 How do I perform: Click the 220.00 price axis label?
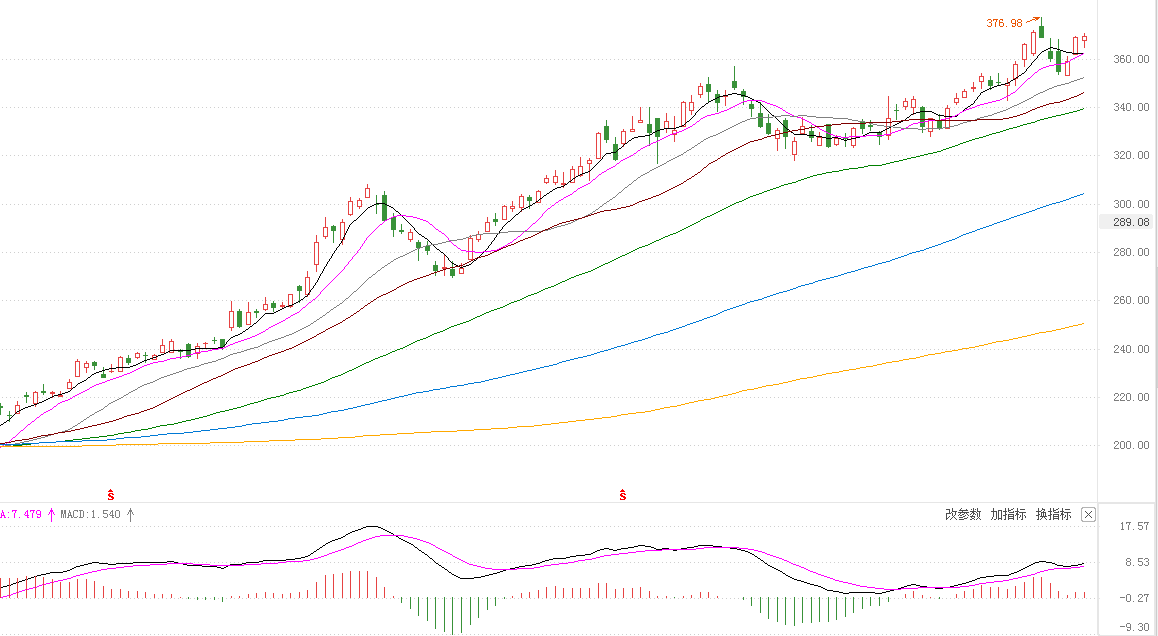pyautogui.click(x=1131, y=397)
